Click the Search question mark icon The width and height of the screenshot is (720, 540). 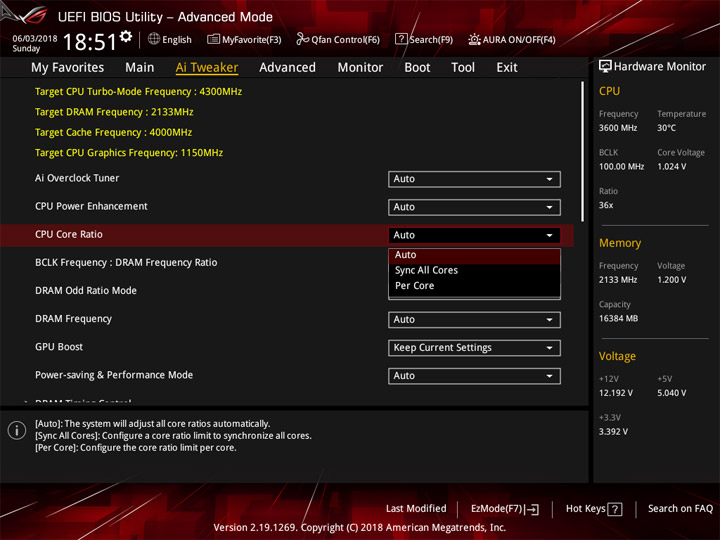pyautogui.click(x=401, y=39)
